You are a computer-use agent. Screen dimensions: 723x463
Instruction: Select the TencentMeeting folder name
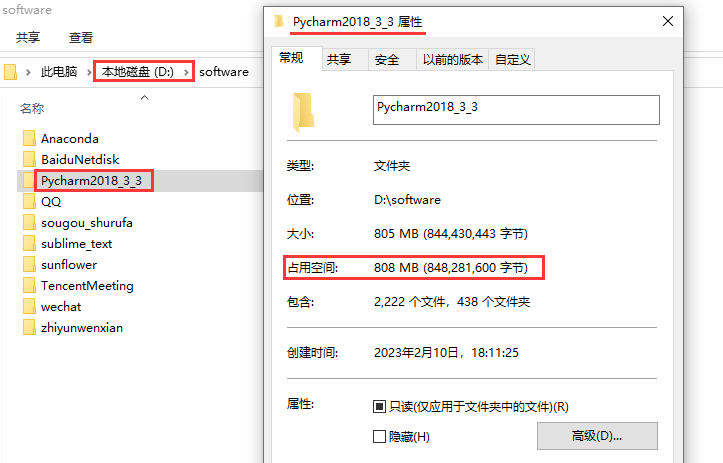point(87,285)
